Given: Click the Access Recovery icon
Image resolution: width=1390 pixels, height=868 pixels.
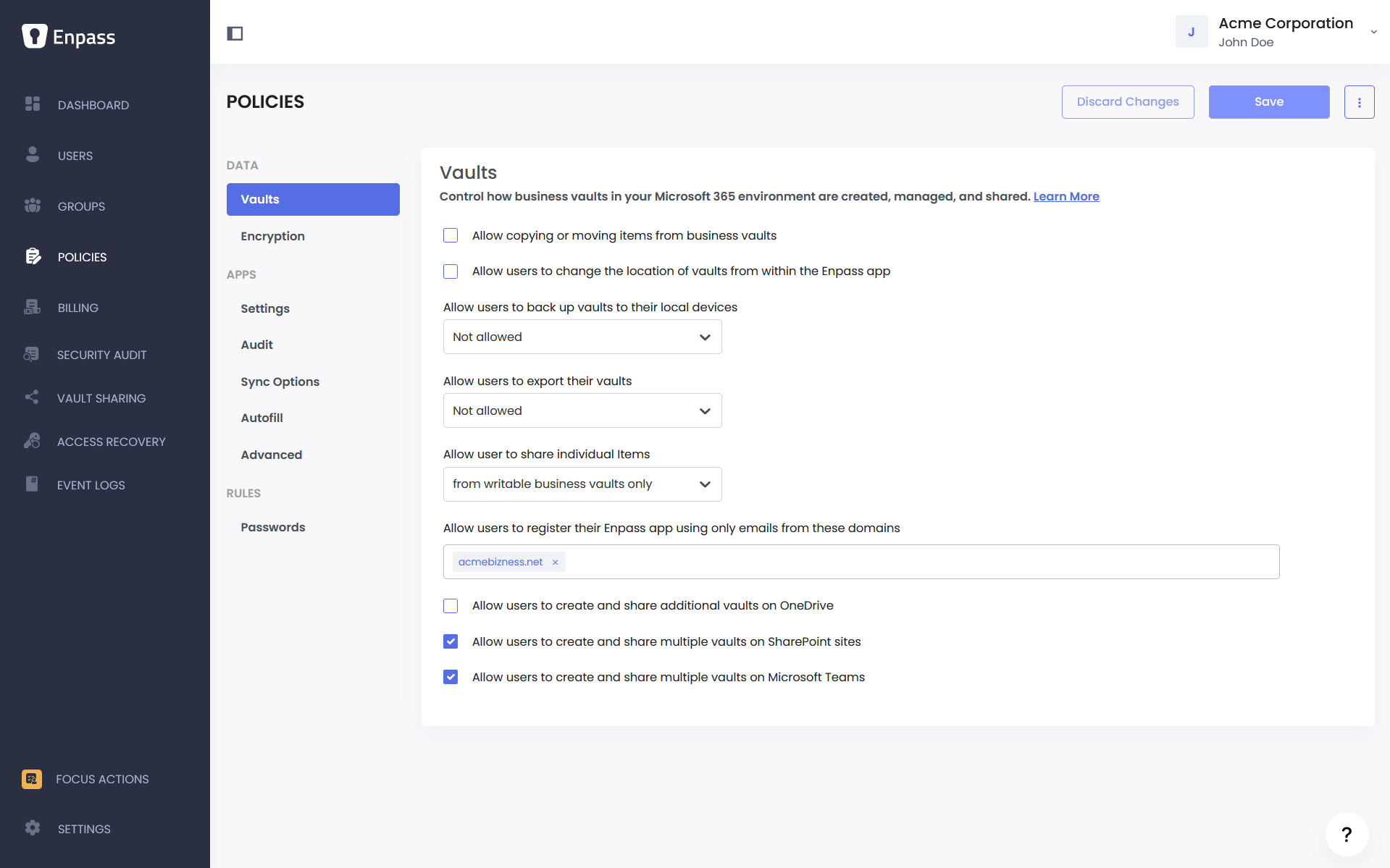Looking at the screenshot, I should [32, 441].
